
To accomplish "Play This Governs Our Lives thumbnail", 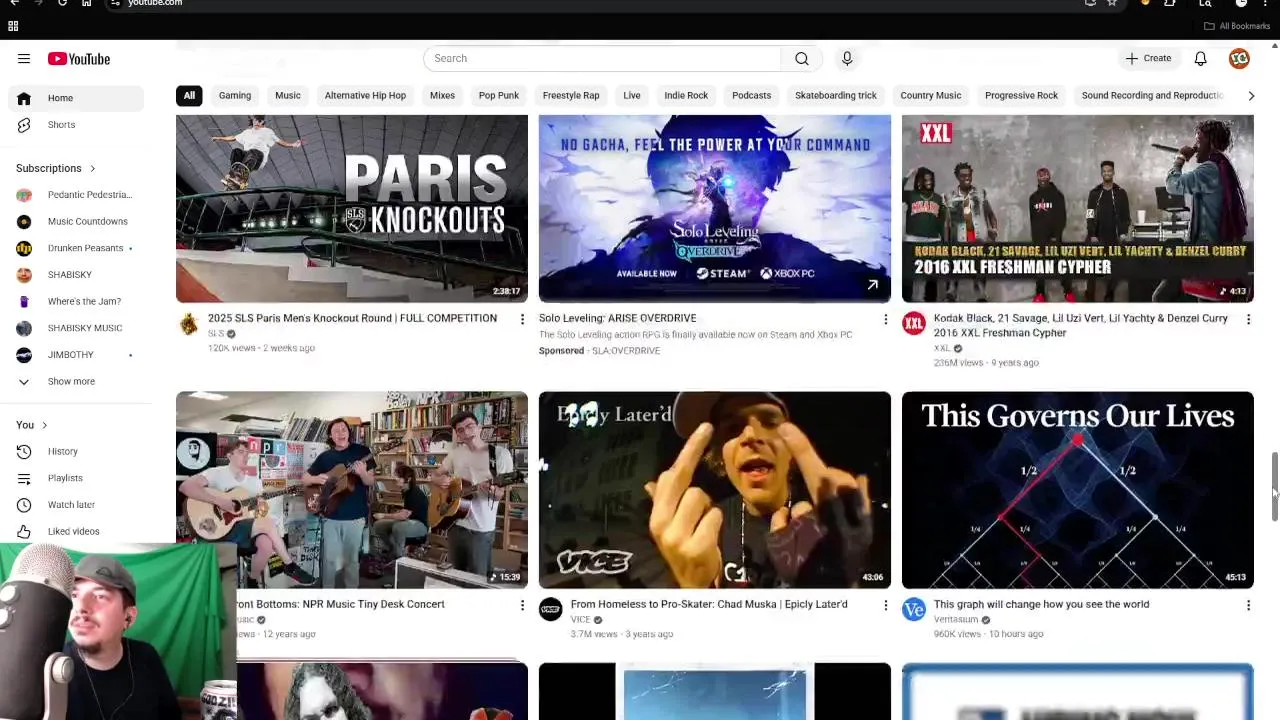I will [1077, 490].
